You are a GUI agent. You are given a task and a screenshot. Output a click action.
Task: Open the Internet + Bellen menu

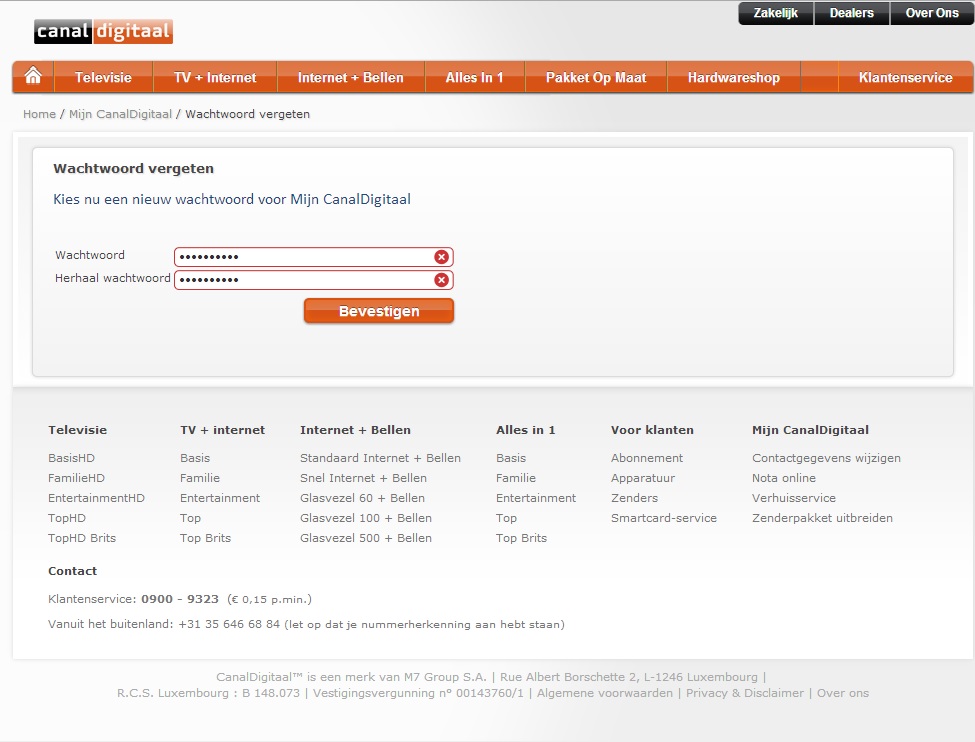click(351, 77)
